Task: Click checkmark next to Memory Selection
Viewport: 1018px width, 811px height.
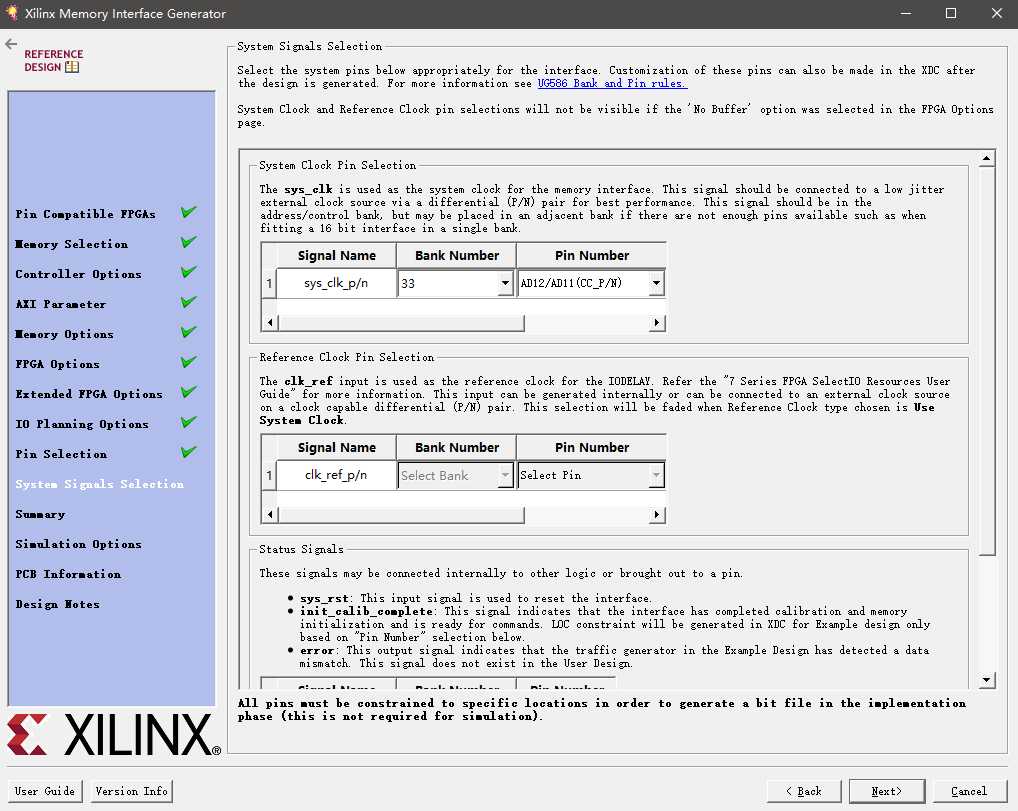Action: (x=188, y=242)
